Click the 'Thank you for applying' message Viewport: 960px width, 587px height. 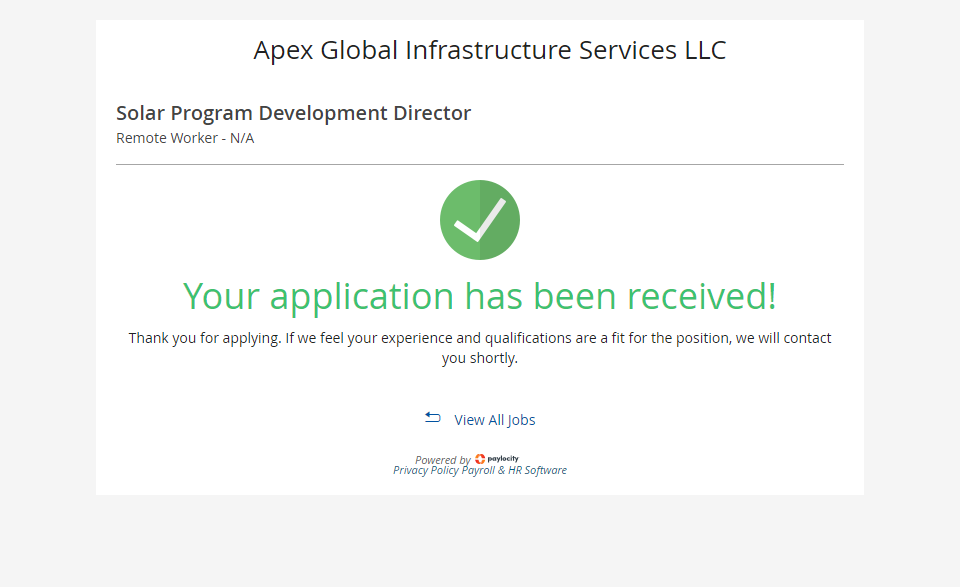point(480,338)
